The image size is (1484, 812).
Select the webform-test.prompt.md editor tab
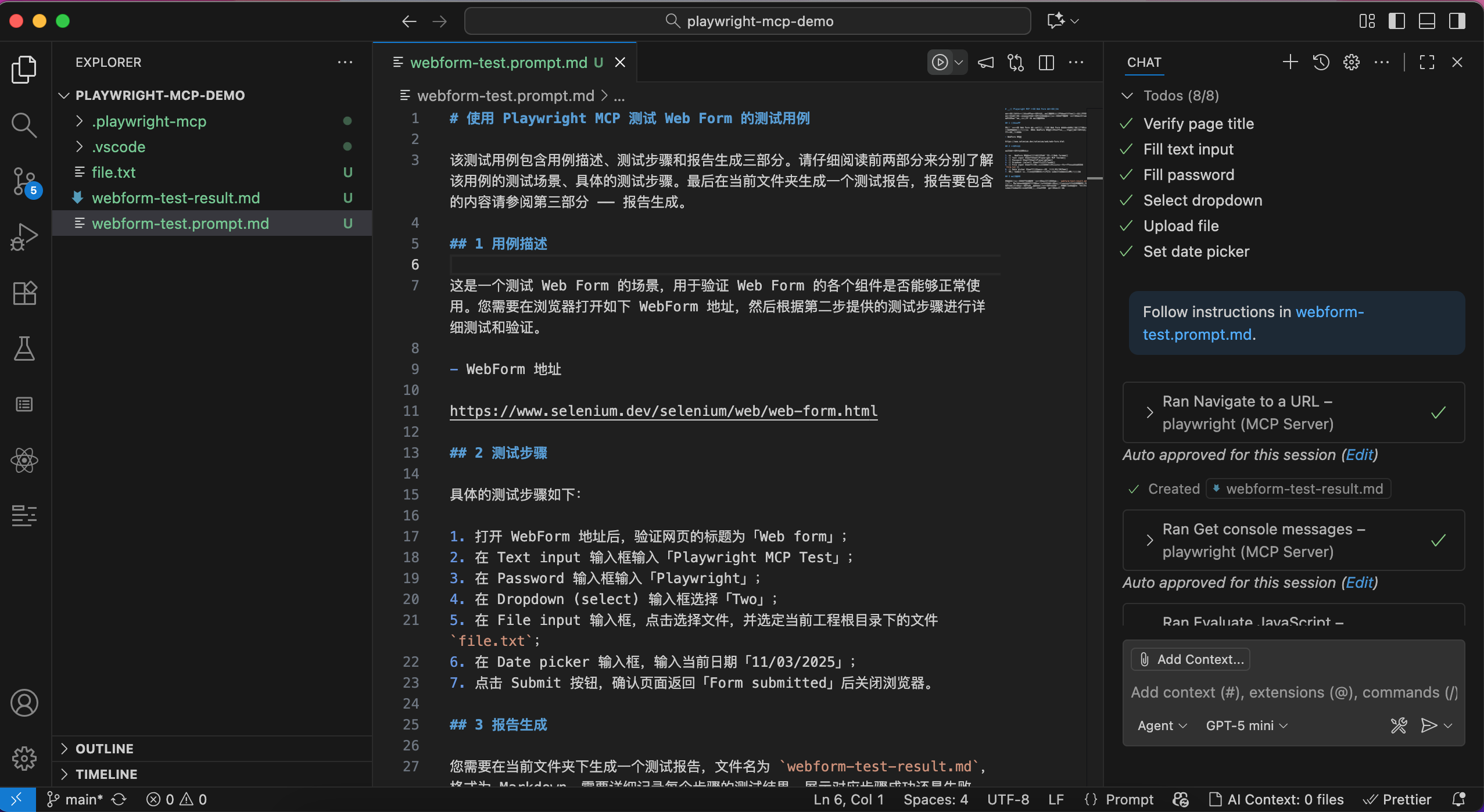pyautogui.click(x=499, y=62)
